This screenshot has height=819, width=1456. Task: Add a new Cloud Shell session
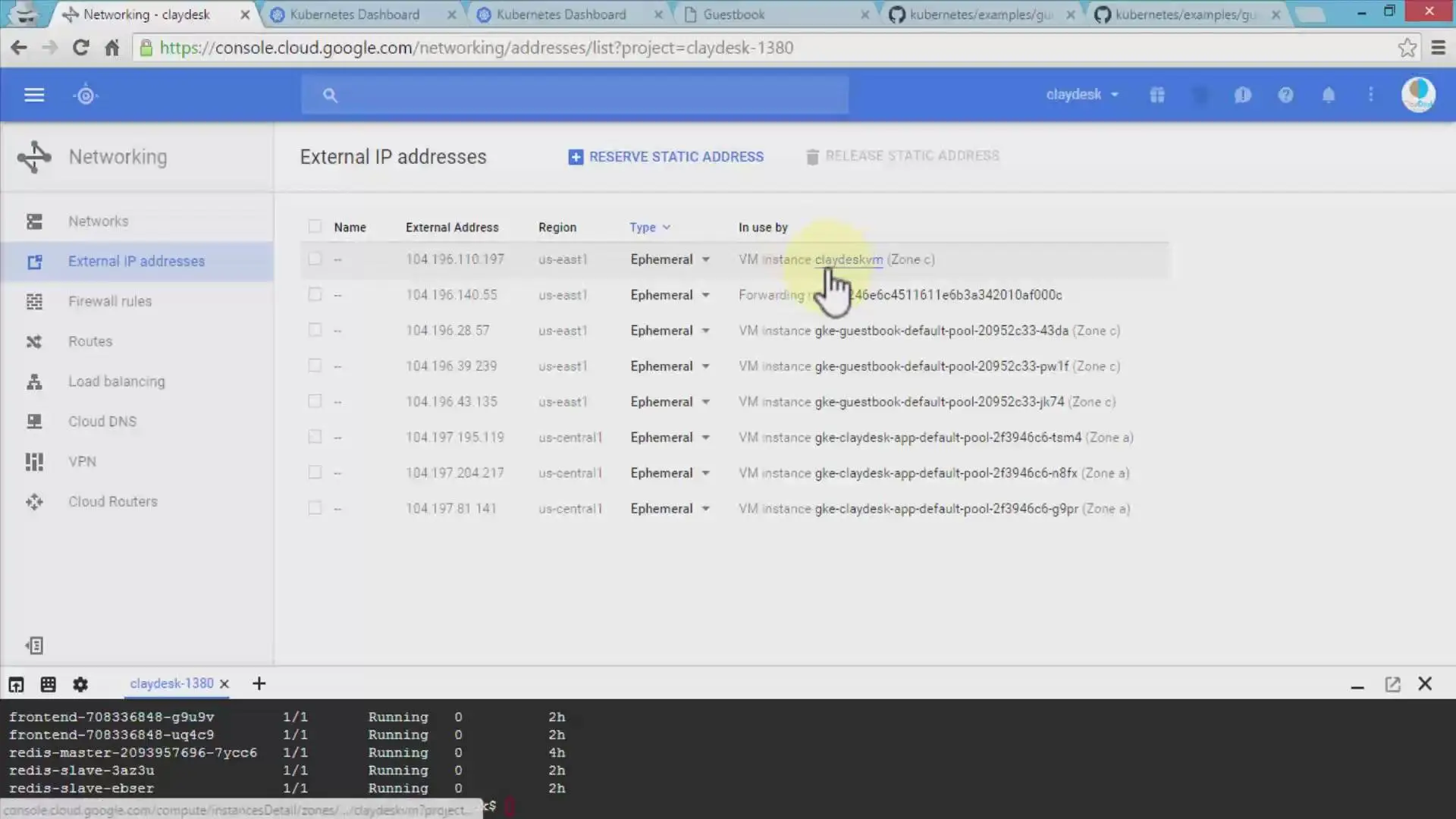click(259, 684)
